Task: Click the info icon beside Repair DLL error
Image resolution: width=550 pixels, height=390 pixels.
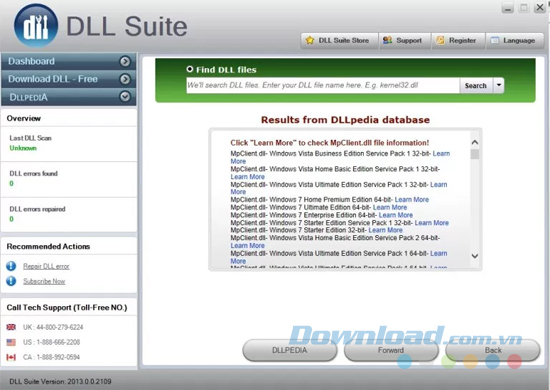Action: click(11, 266)
